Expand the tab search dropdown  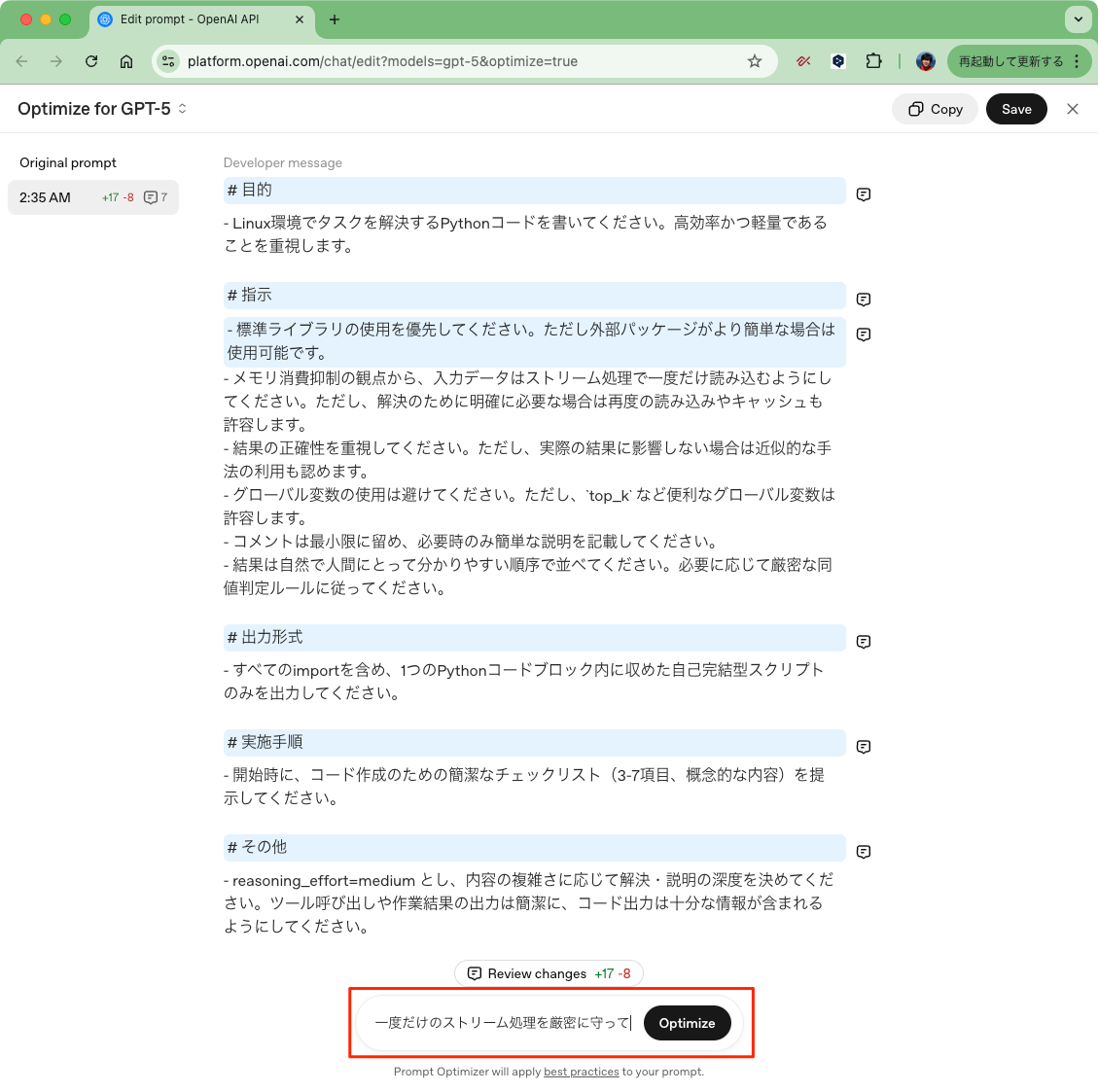coord(1079,19)
